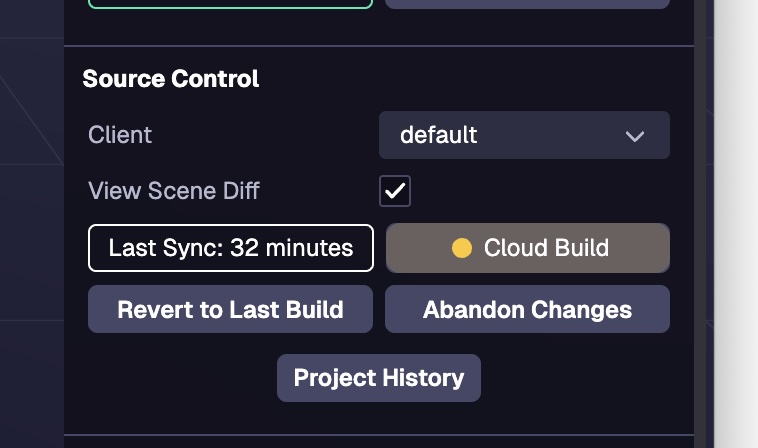The width and height of the screenshot is (758, 448).
Task: Click the Abandon Changes button
Action: (527, 309)
